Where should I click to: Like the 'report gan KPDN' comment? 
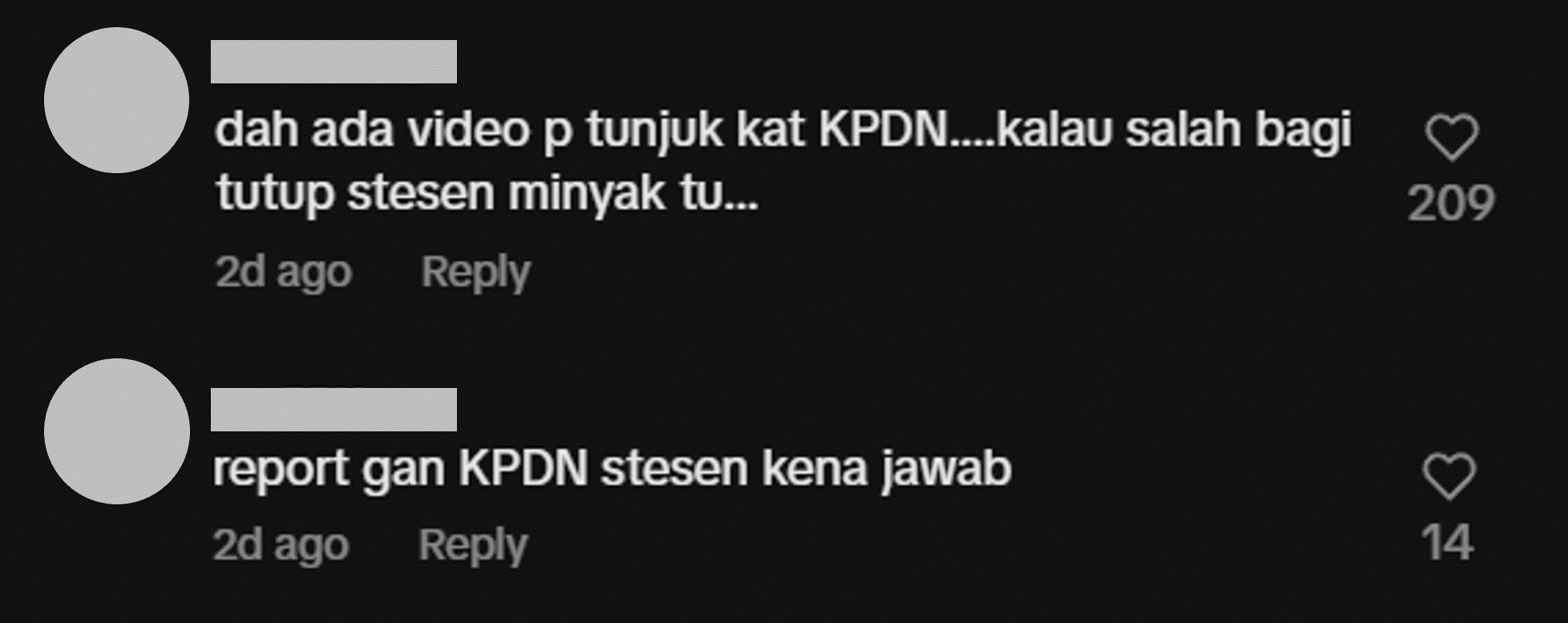pyautogui.click(x=1449, y=477)
